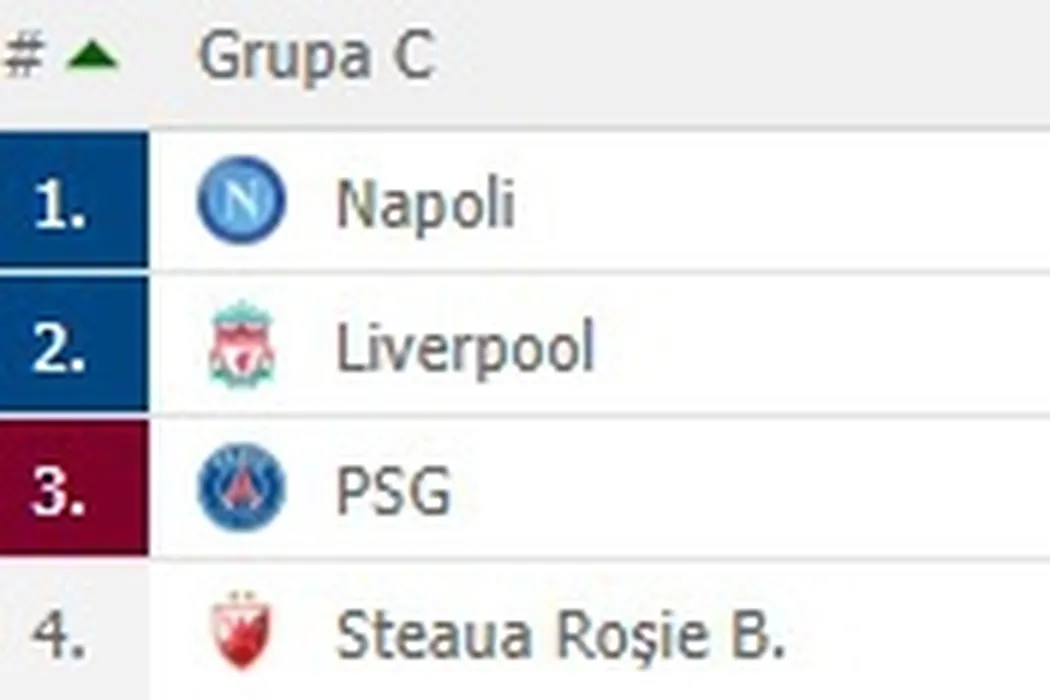The height and width of the screenshot is (700, 1050).
Task: Select the Steaua Roșie B. row's empty area
Action: click(920, 634)
